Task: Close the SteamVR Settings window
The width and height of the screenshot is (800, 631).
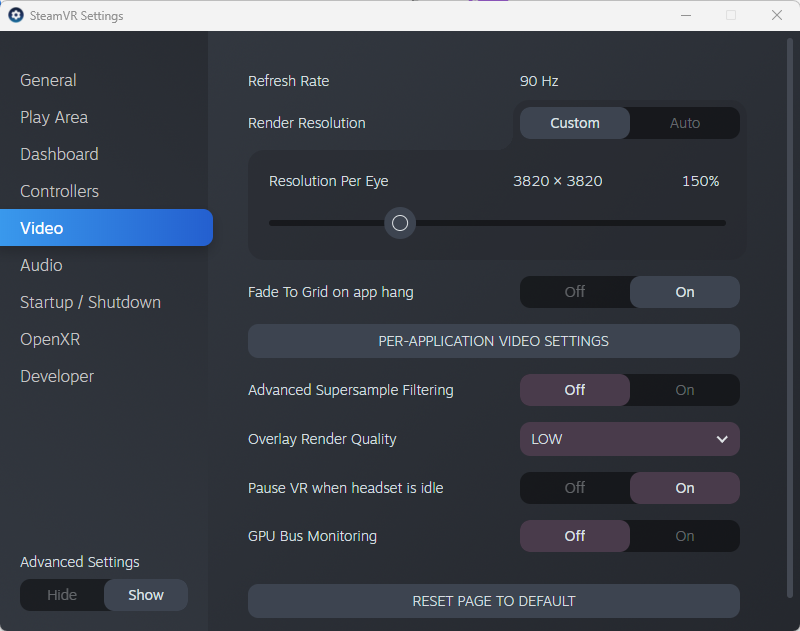Action: (777, 15)
